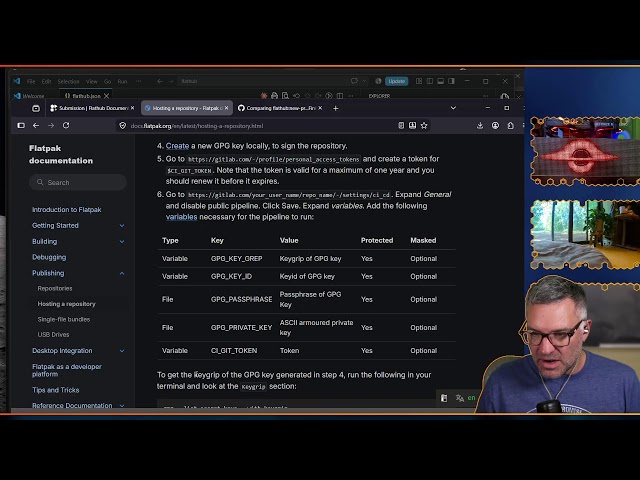Open Introduction to Flatpak in sidebar

point(67,209)
